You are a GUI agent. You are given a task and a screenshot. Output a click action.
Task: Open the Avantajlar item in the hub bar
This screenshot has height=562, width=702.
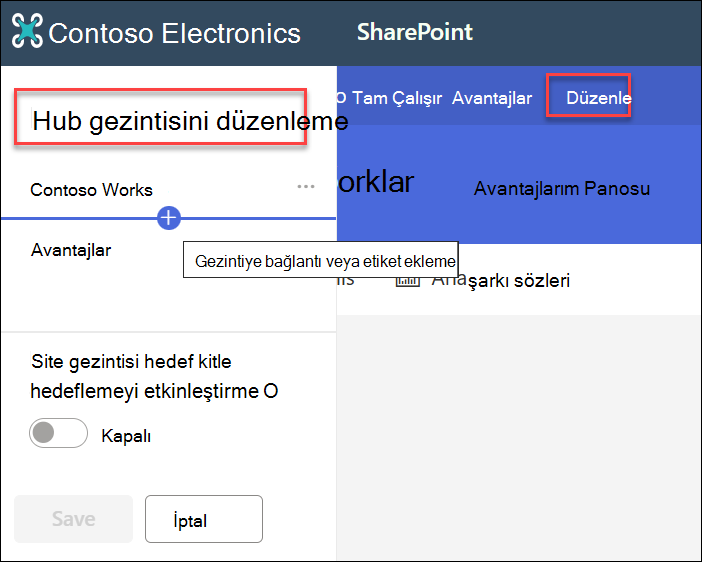click(492, 98)
